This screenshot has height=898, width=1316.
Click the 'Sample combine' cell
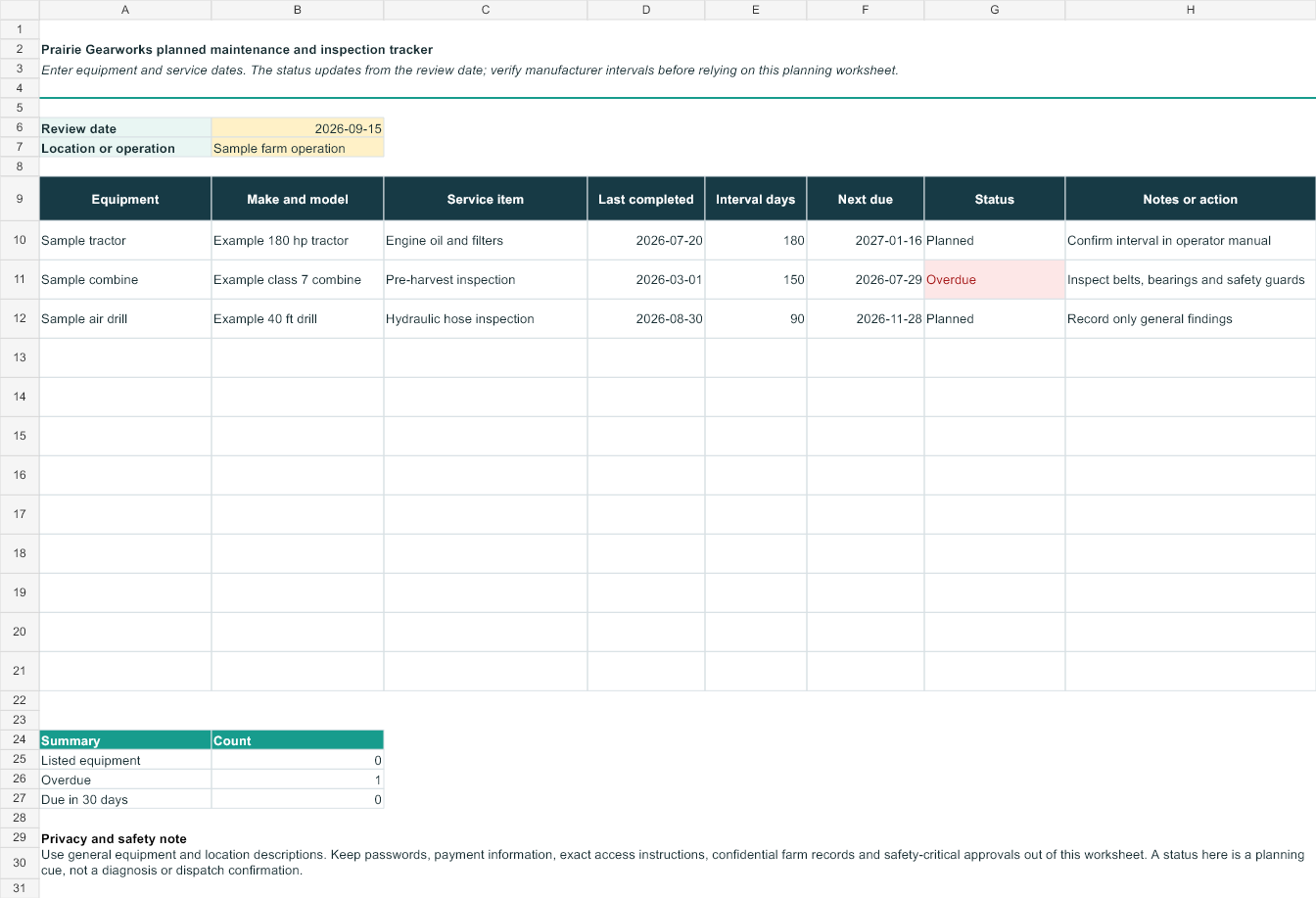[125, 279]
